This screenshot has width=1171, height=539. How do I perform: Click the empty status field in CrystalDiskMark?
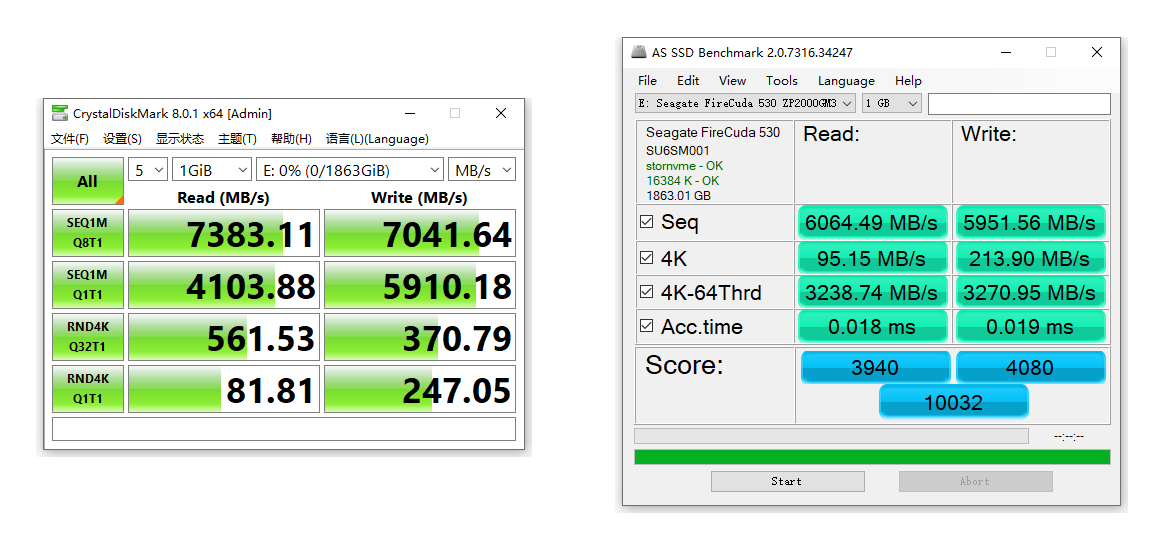click(x=283, y=429)
